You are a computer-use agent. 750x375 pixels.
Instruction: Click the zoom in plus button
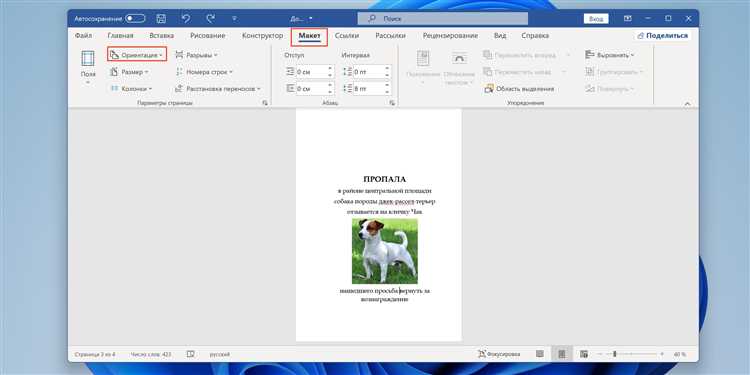click(662, 354)
